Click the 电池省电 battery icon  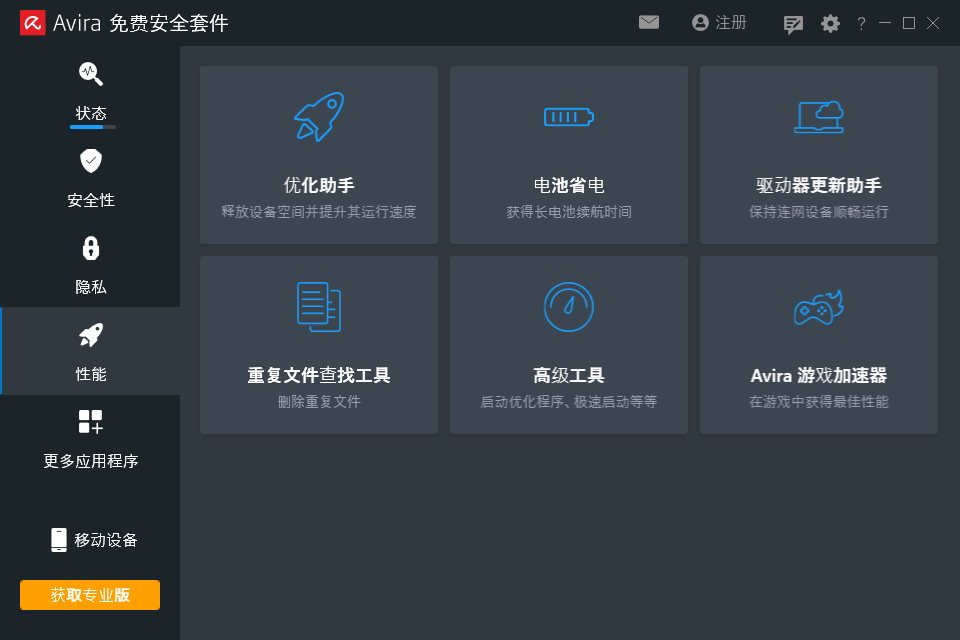pos(569,116)
